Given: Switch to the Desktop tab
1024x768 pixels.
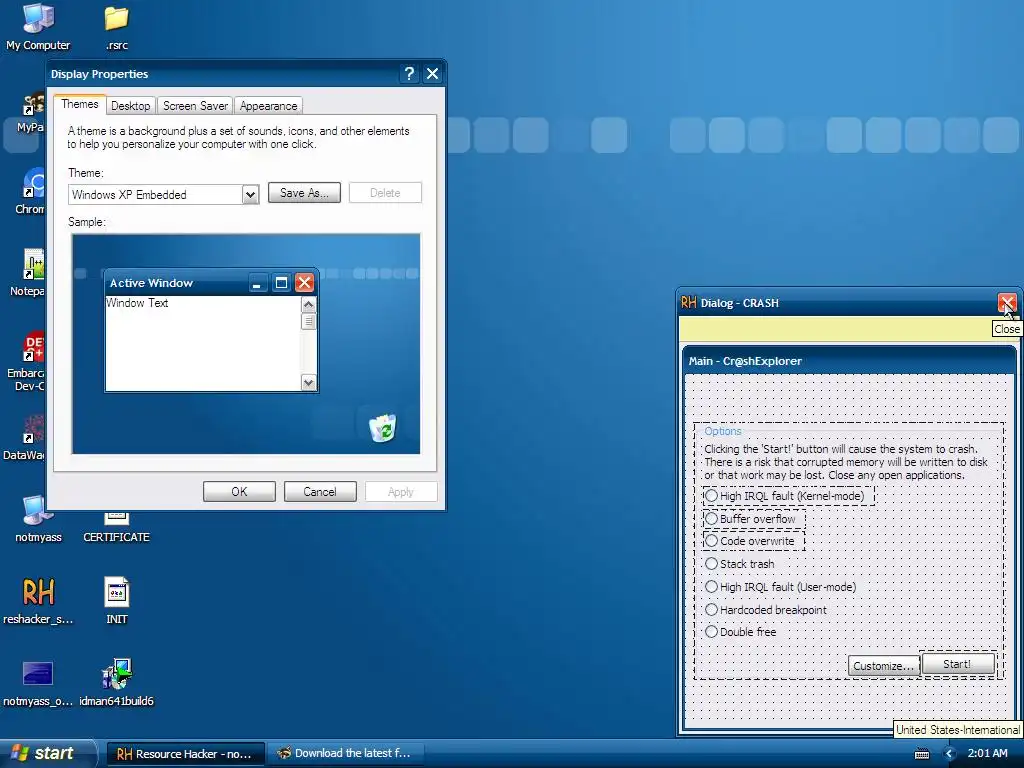Looking at the screenshot, I should [x=131, y=106].
